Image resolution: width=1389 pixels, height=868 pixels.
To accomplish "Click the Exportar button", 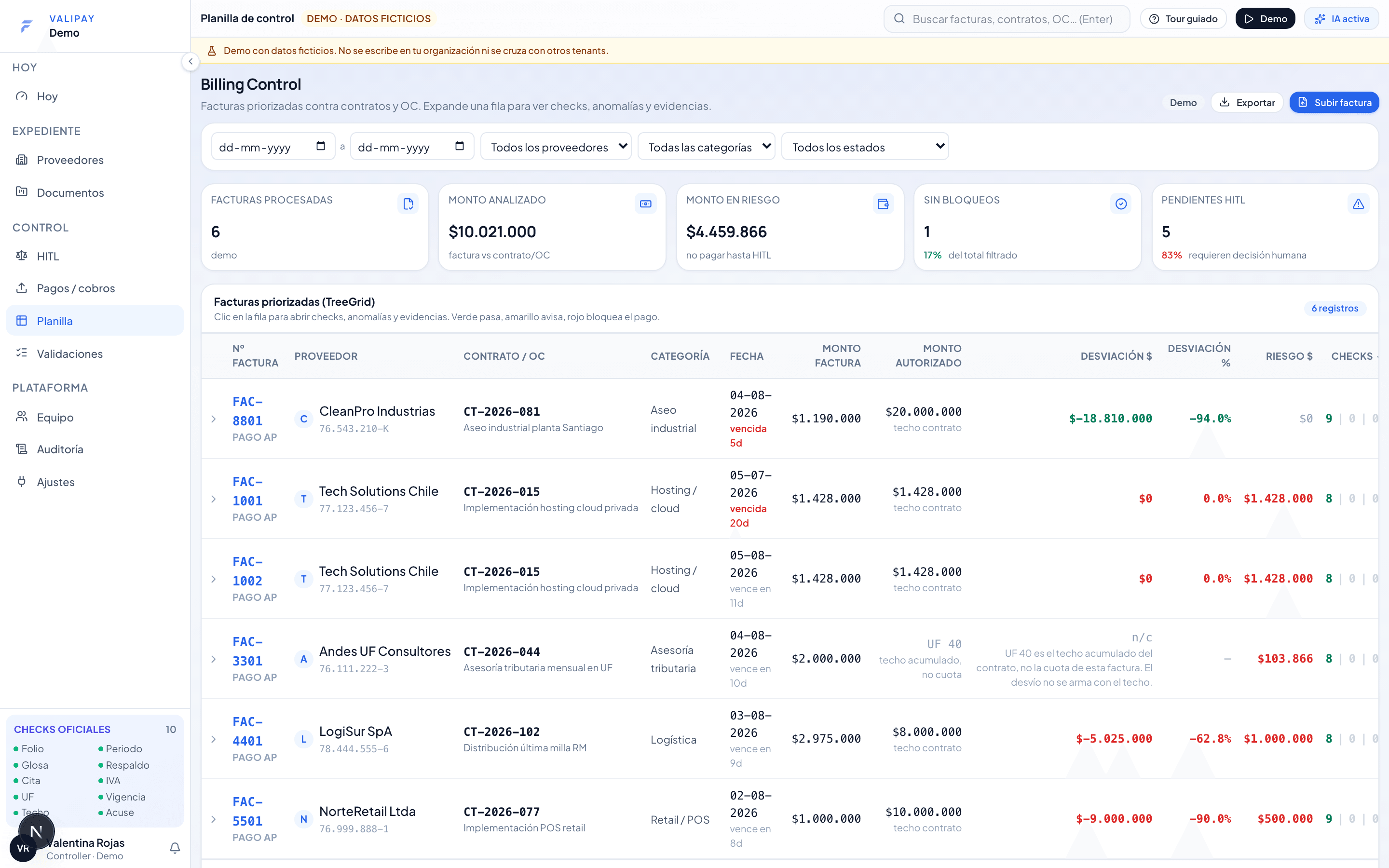I will [x=1247, y=102].
